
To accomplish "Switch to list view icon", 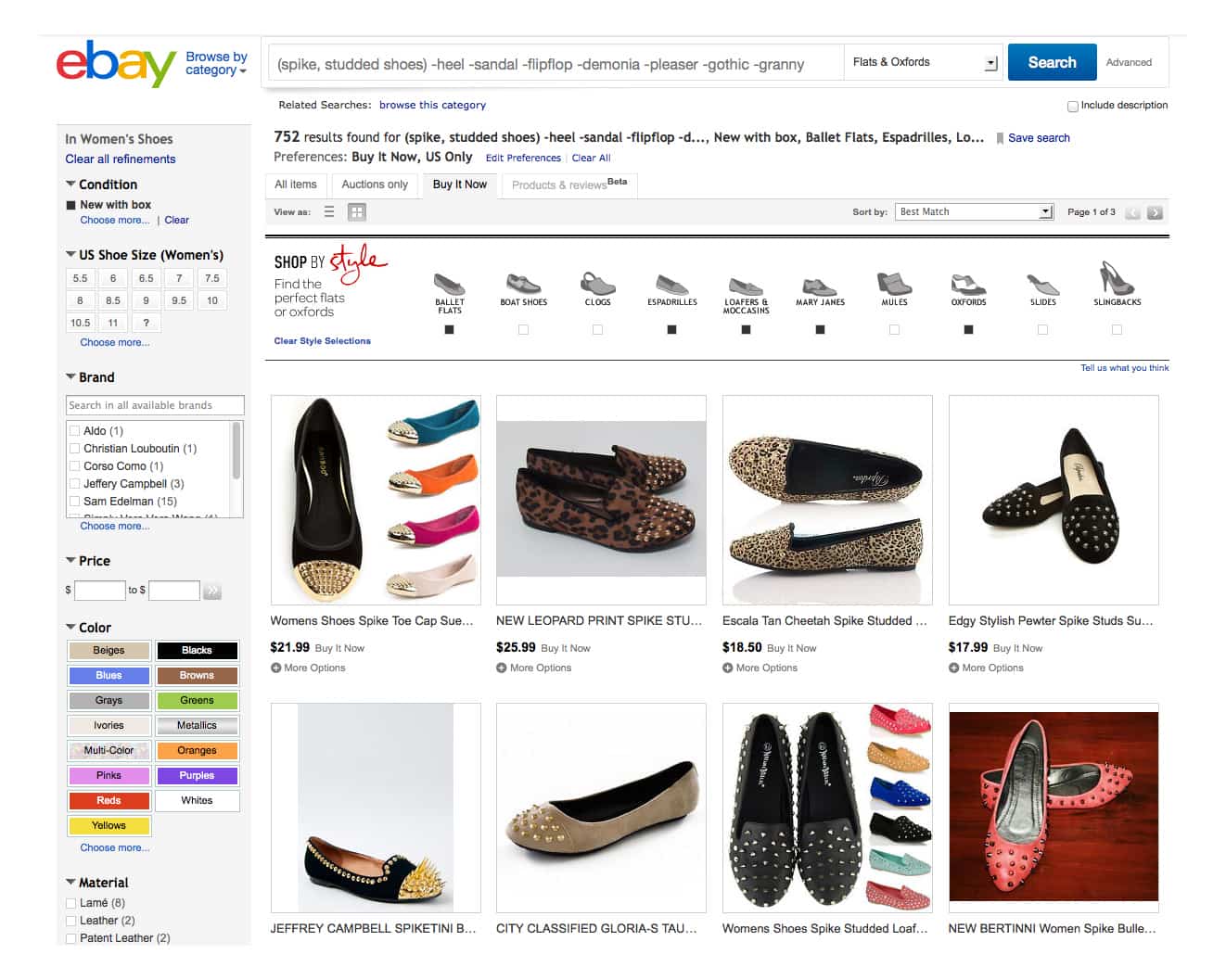I will click(x=329, y=212).
